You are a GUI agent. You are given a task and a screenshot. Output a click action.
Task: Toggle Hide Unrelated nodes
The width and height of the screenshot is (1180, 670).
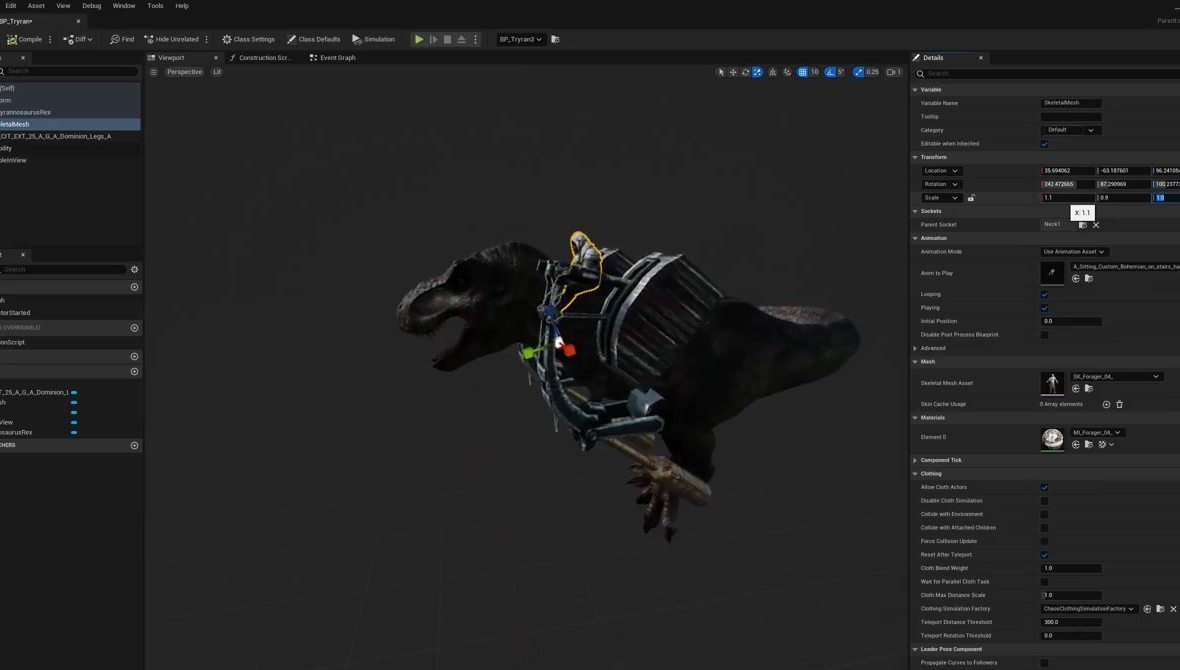click(172, 39)
